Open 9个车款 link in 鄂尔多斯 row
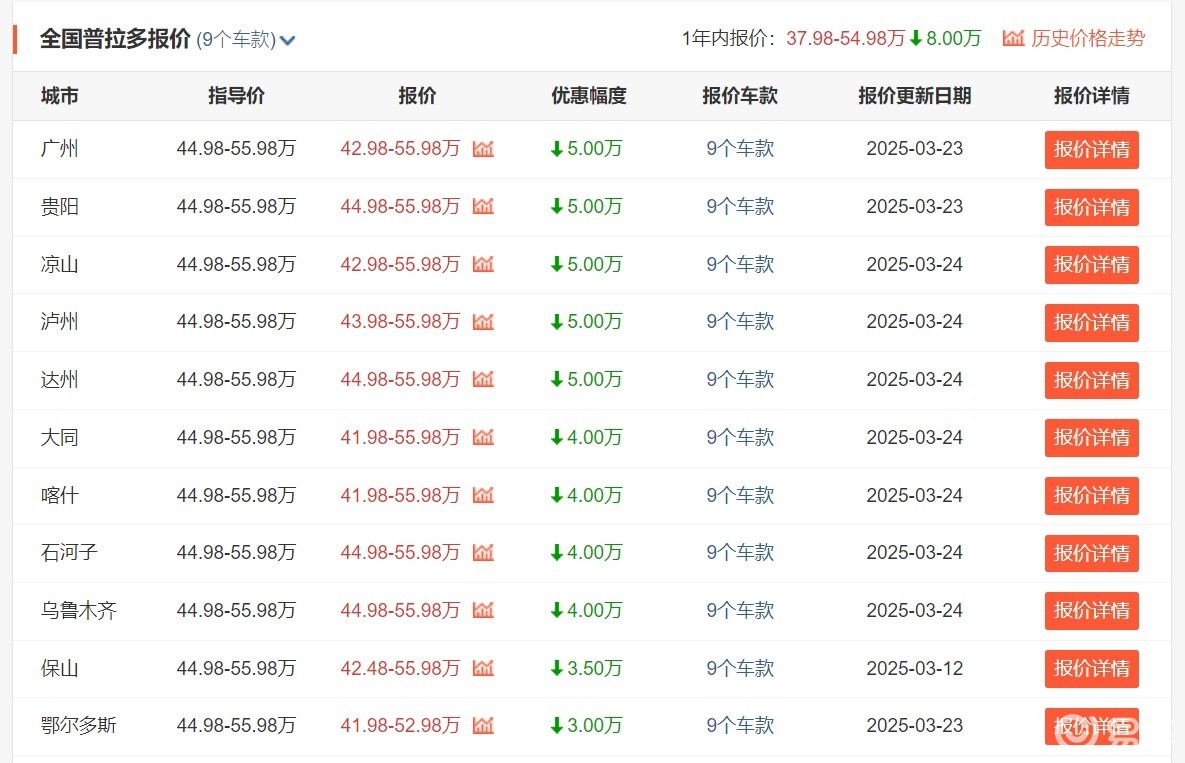Image resolution: width=1185 pixels, height=763 pixels. pyautogui.click(x=740, y=726)
